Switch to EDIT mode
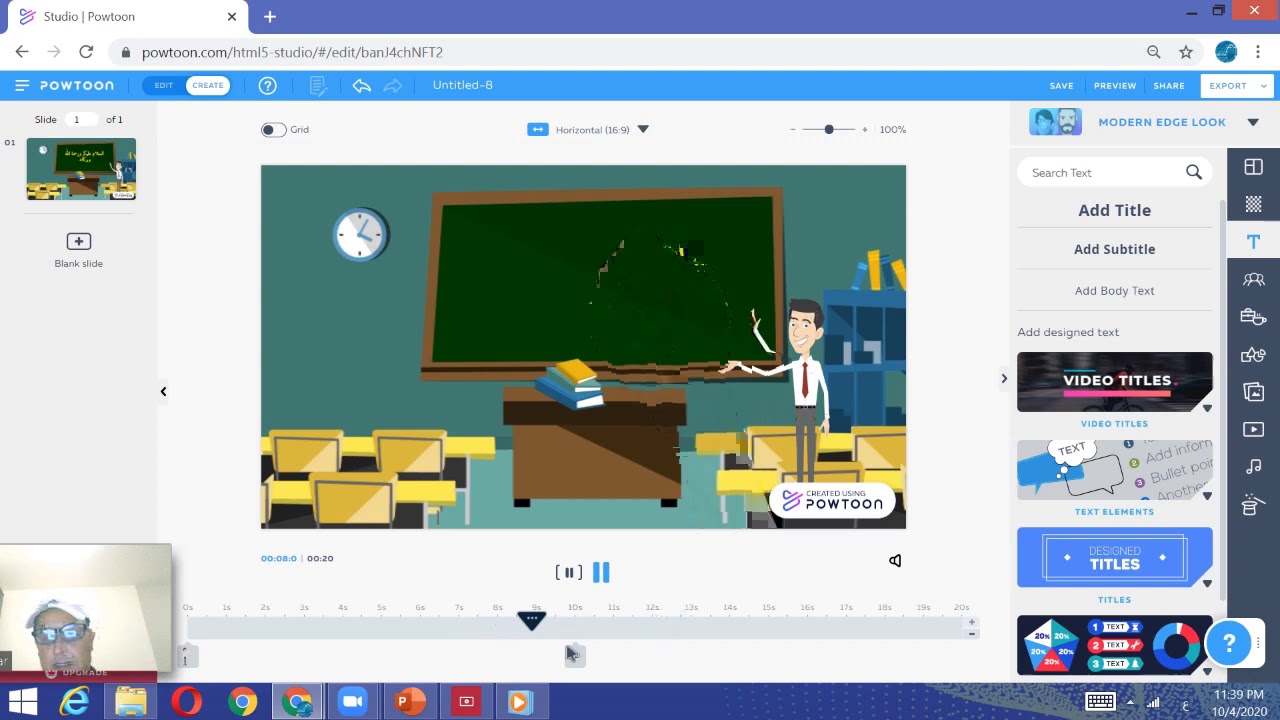This screenshot has height=720, width=1280. pos(163,85)
